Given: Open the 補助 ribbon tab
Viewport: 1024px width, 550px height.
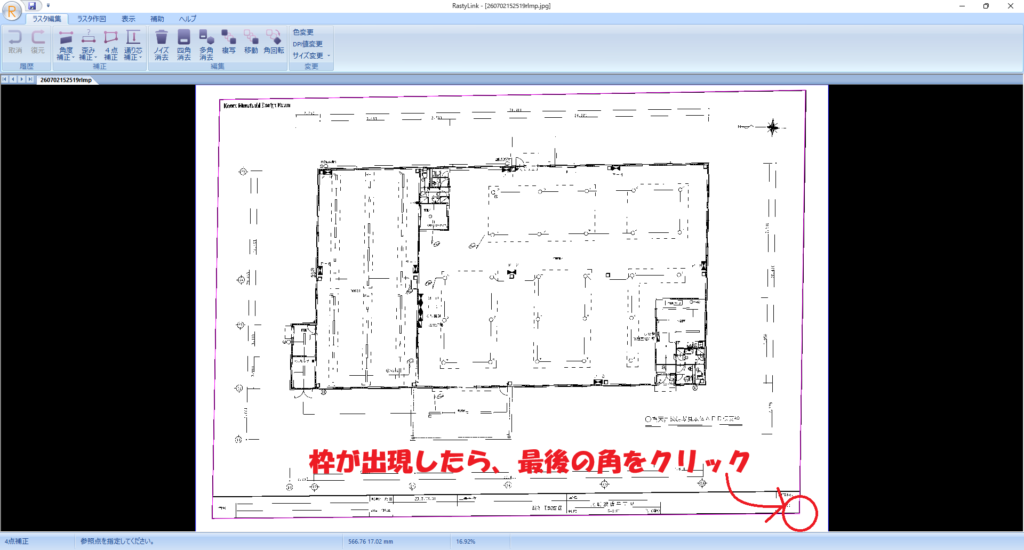Looking at the screenshot, I should pos(157,19).
